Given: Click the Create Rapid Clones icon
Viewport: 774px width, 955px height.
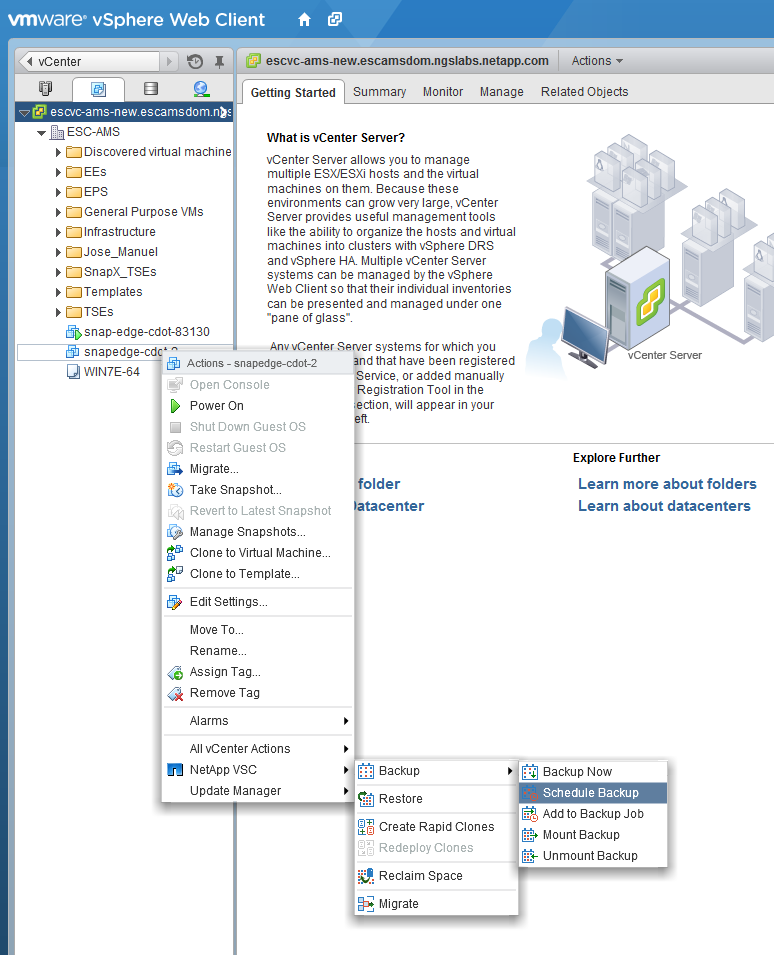Looking at the screenshot, I should (366, 826).
